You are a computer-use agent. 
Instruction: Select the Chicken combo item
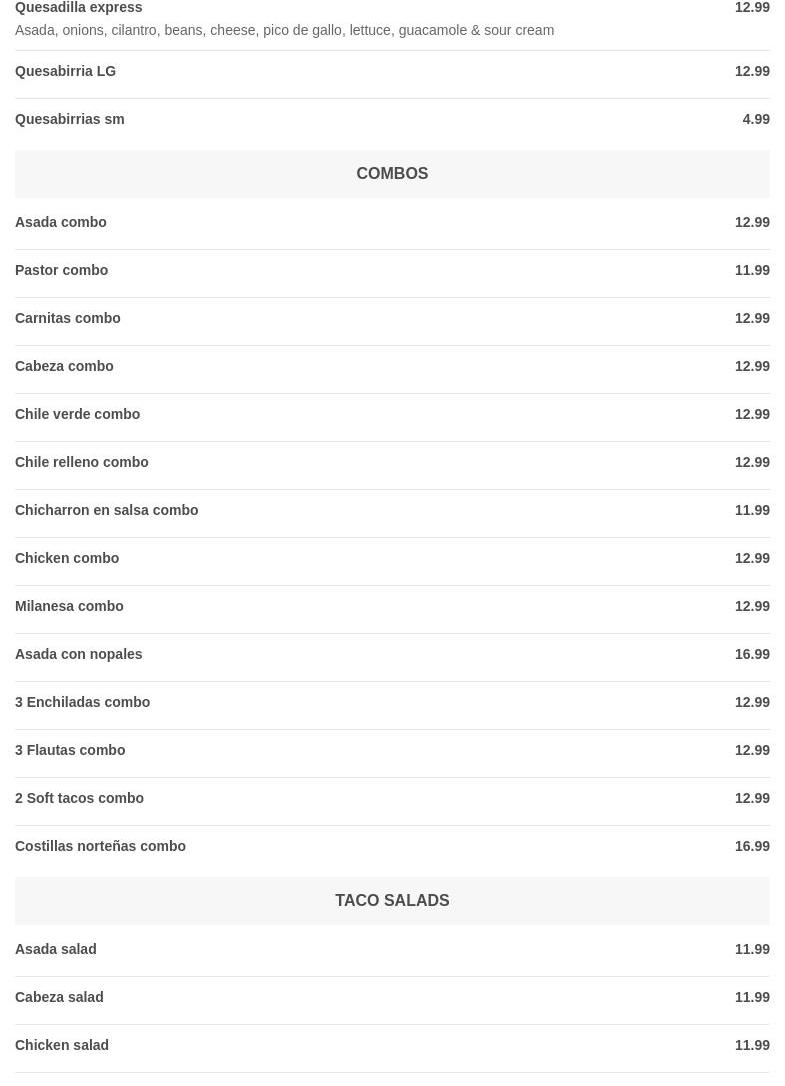[67, 558]
